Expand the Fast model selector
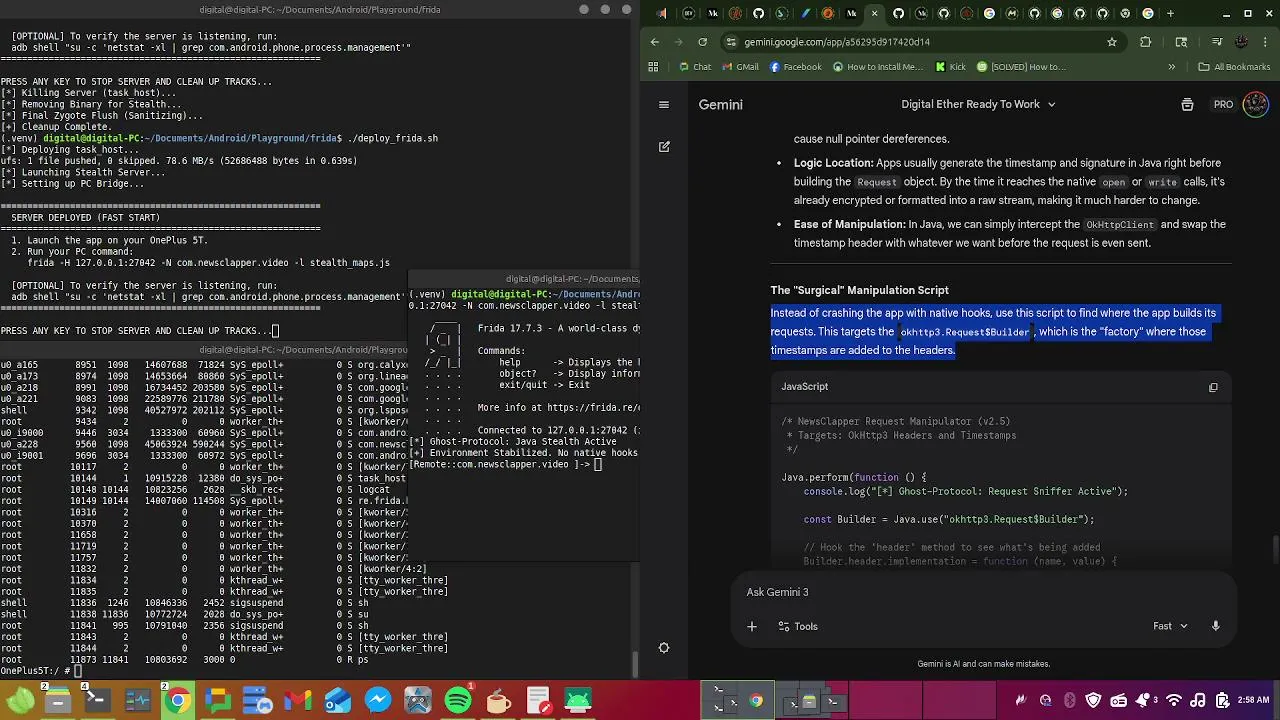Screen dimensions: 1280x720 [1170, 626]
